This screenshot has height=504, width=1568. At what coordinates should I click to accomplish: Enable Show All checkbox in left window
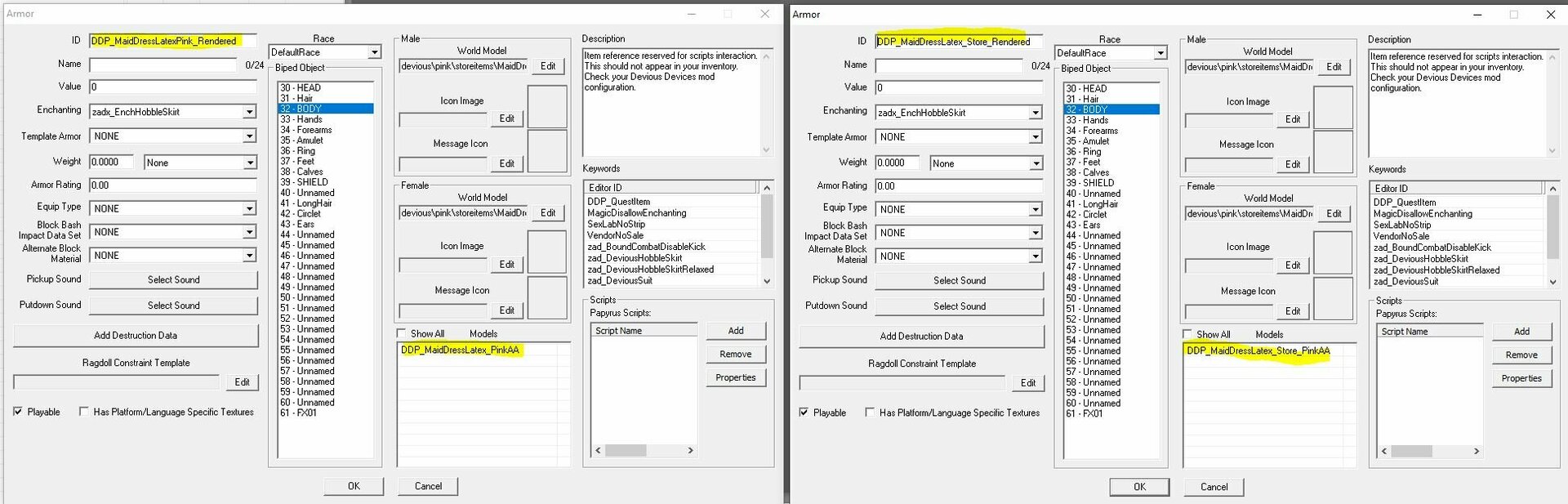(401, 333)
